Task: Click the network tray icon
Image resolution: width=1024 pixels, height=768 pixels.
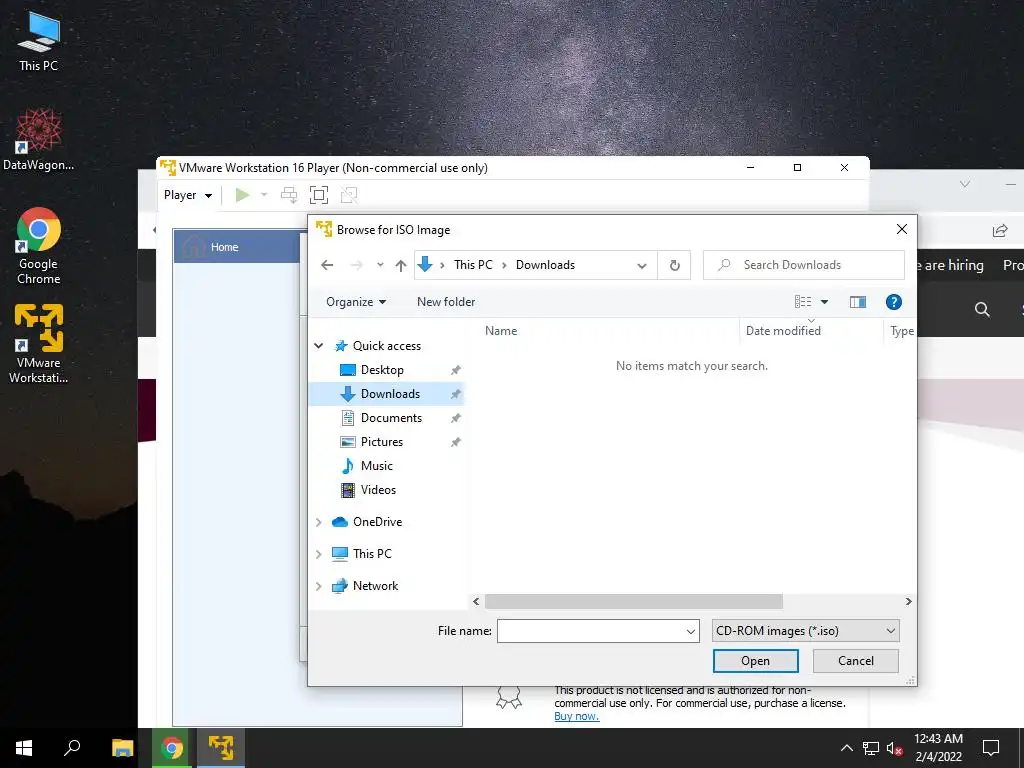Action: click(871, 748)
